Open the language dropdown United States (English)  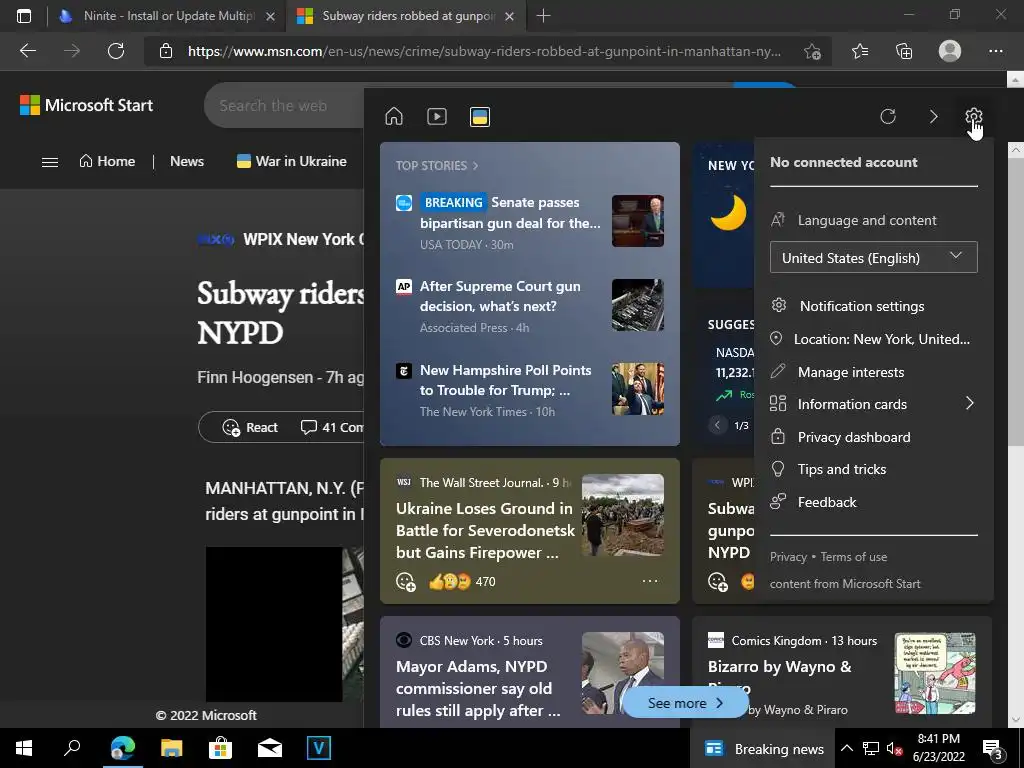click(x=873, y=257)
